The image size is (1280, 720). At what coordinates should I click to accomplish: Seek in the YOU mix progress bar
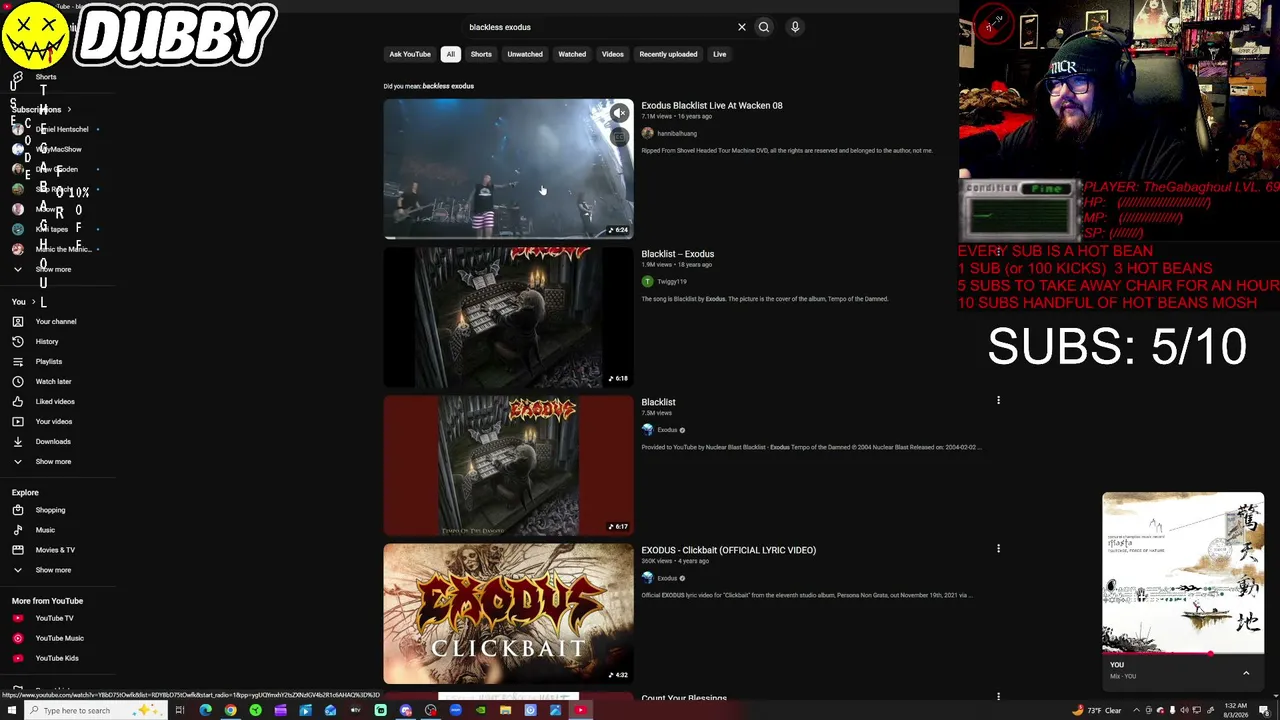tap(1183, 654)
